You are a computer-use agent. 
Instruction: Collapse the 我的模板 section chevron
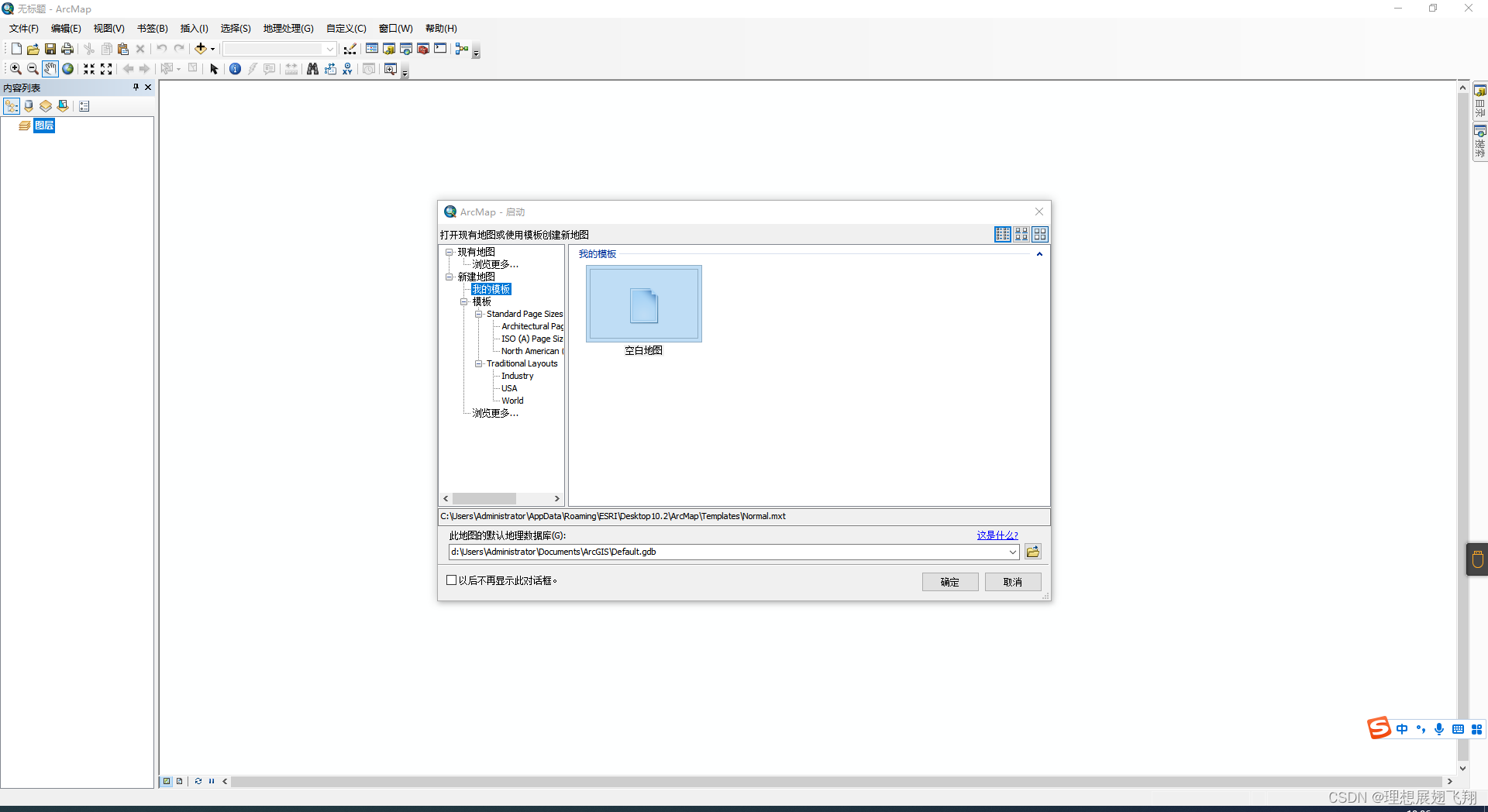click(x=1039, y=254)
